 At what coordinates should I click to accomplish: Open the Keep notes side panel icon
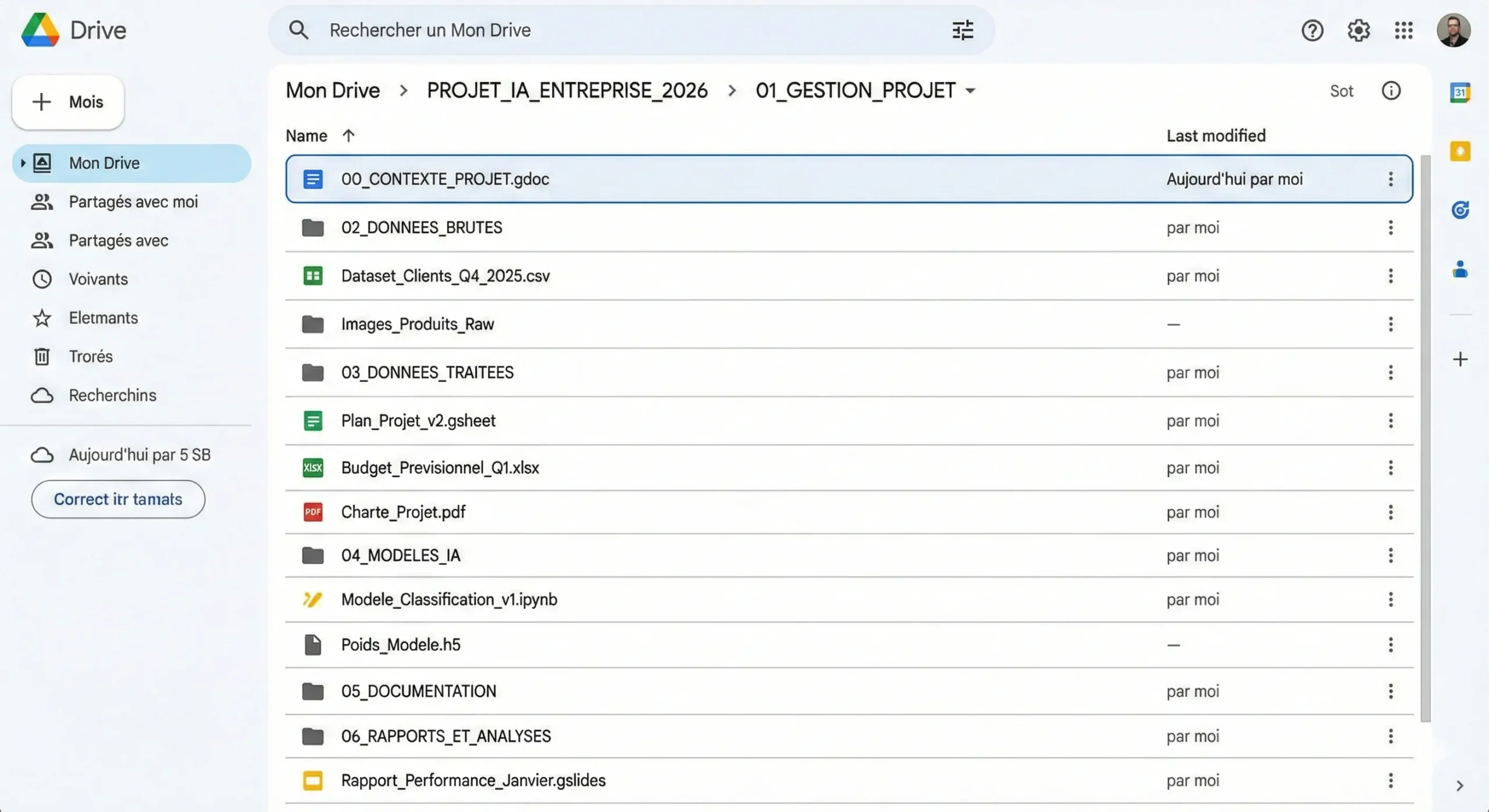pos(1460,151)
